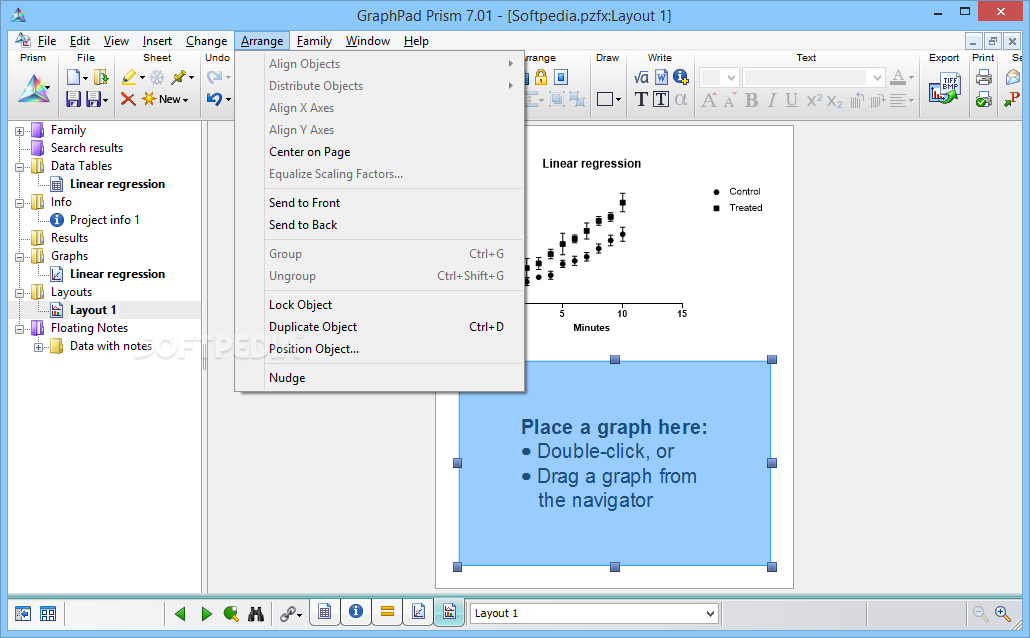The height and width of the screenshot is (638, 1030).
Task: Collapse the Graphs folder
Action: [x=20, y=257]
